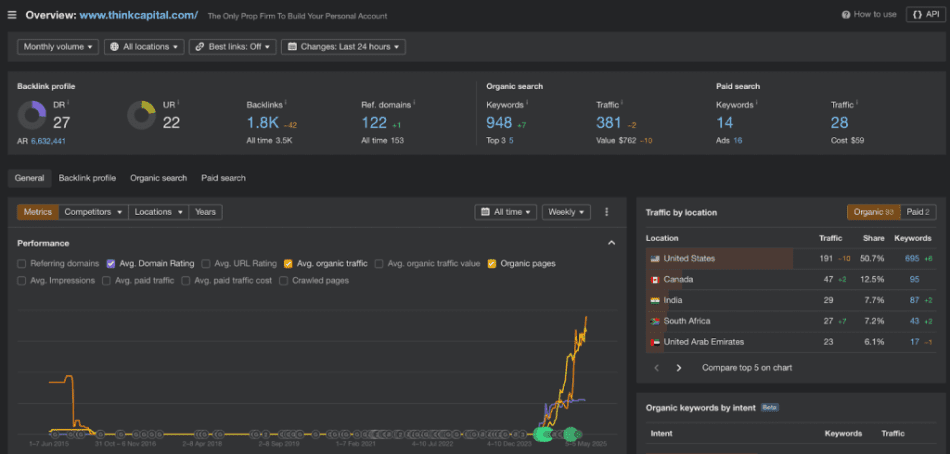
Task: Open the Monthly volume dropdown
Action: point(59,47)
